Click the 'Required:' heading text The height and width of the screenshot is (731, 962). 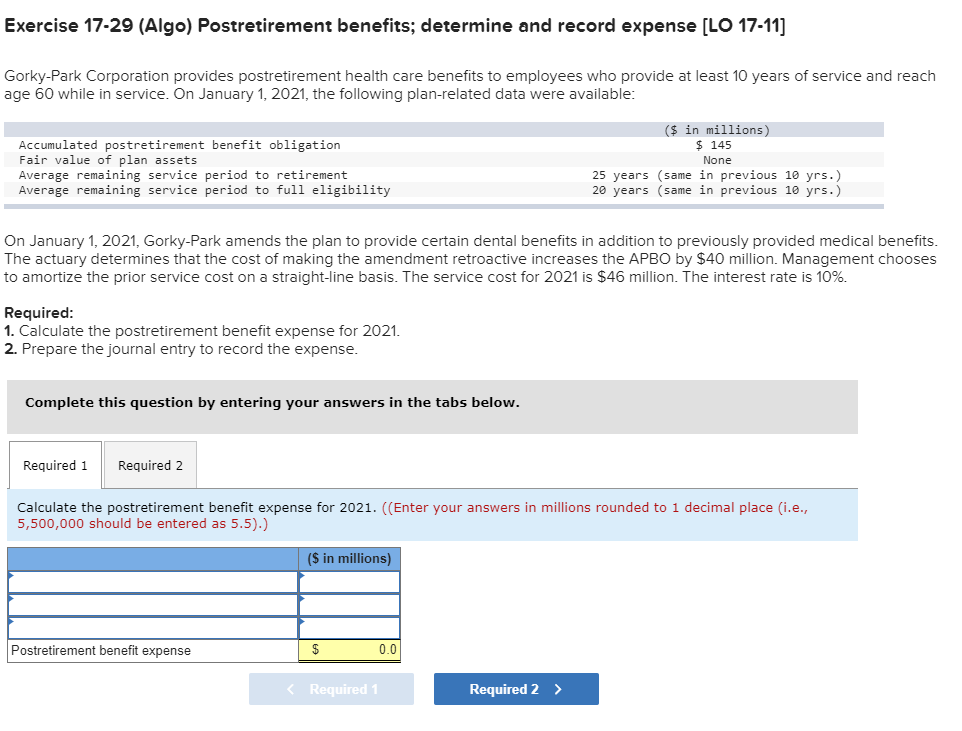39,312
